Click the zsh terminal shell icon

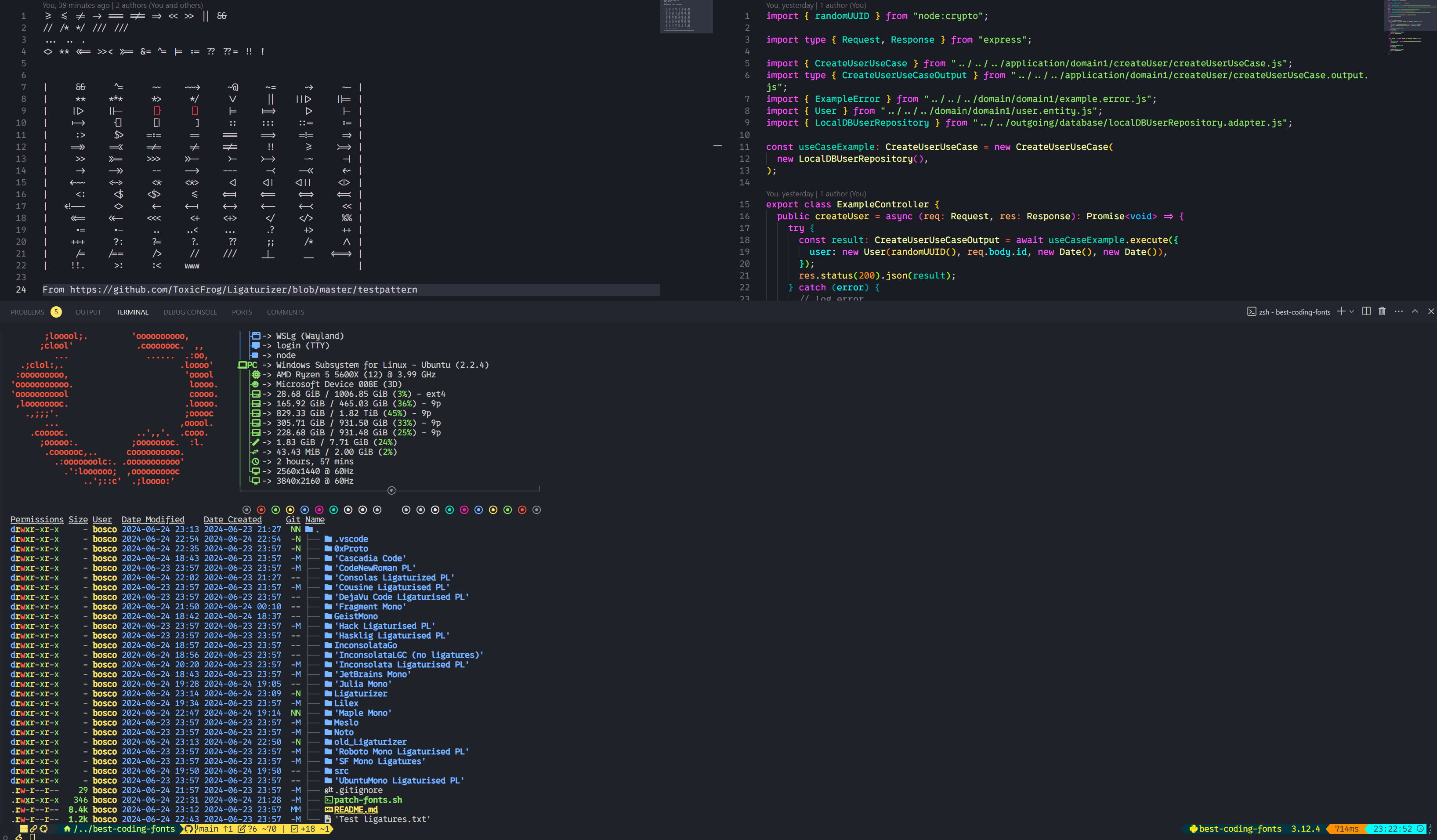coord(1252,312)
